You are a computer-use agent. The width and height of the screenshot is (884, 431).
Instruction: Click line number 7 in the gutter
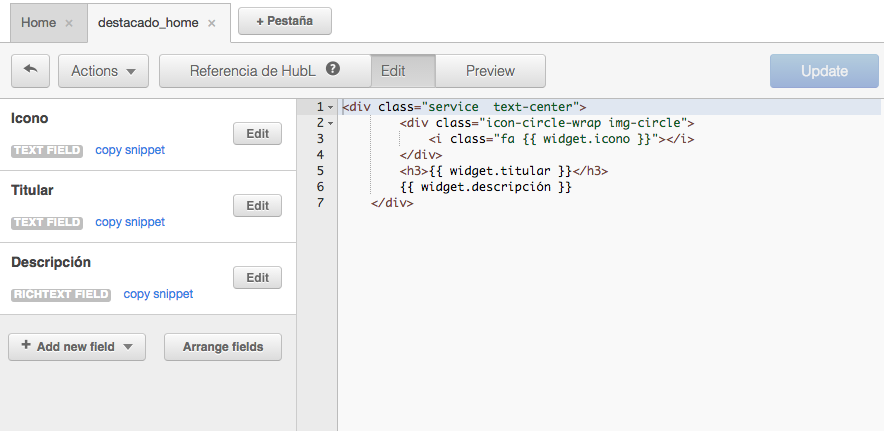(320, 203)
